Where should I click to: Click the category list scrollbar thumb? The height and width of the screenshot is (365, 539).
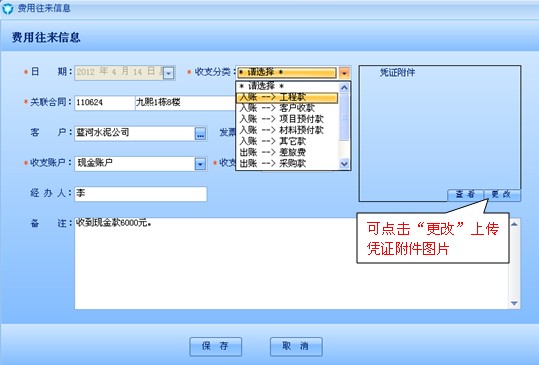coord(344,117)
